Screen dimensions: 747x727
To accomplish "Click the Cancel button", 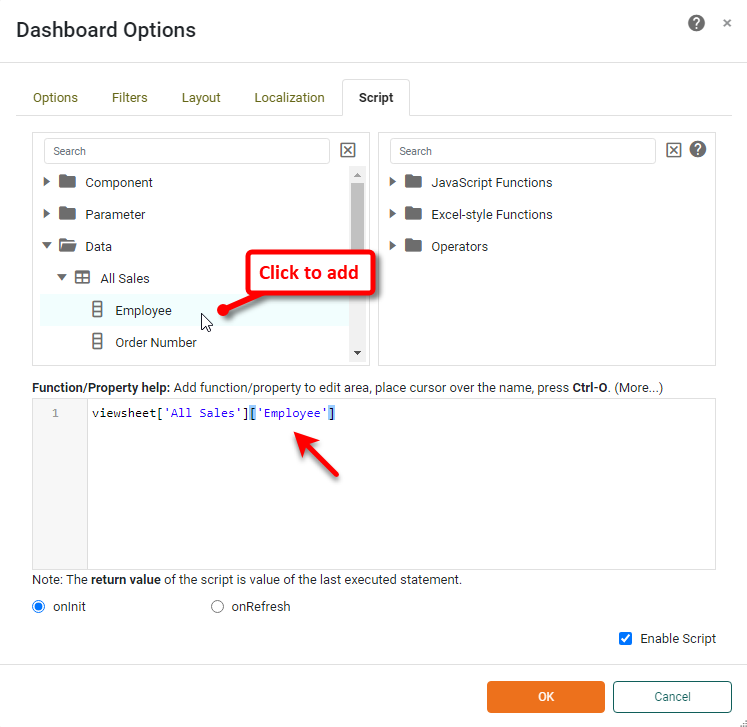I will point(672,696).
